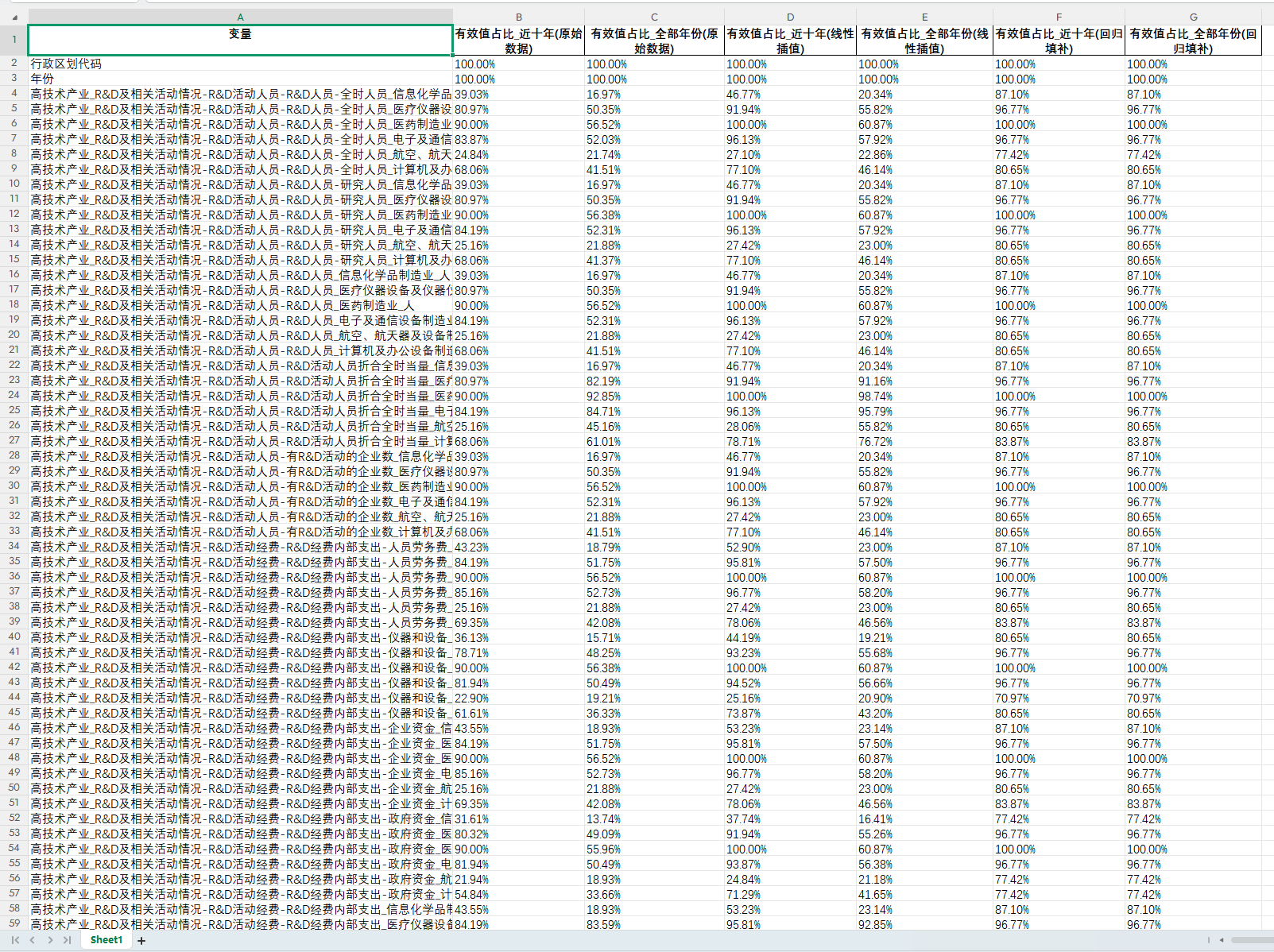The height and width of the screenshot is (952, 1274).
Task: Select cell A1 containing 变量
Action: click(x=240, y=40)
